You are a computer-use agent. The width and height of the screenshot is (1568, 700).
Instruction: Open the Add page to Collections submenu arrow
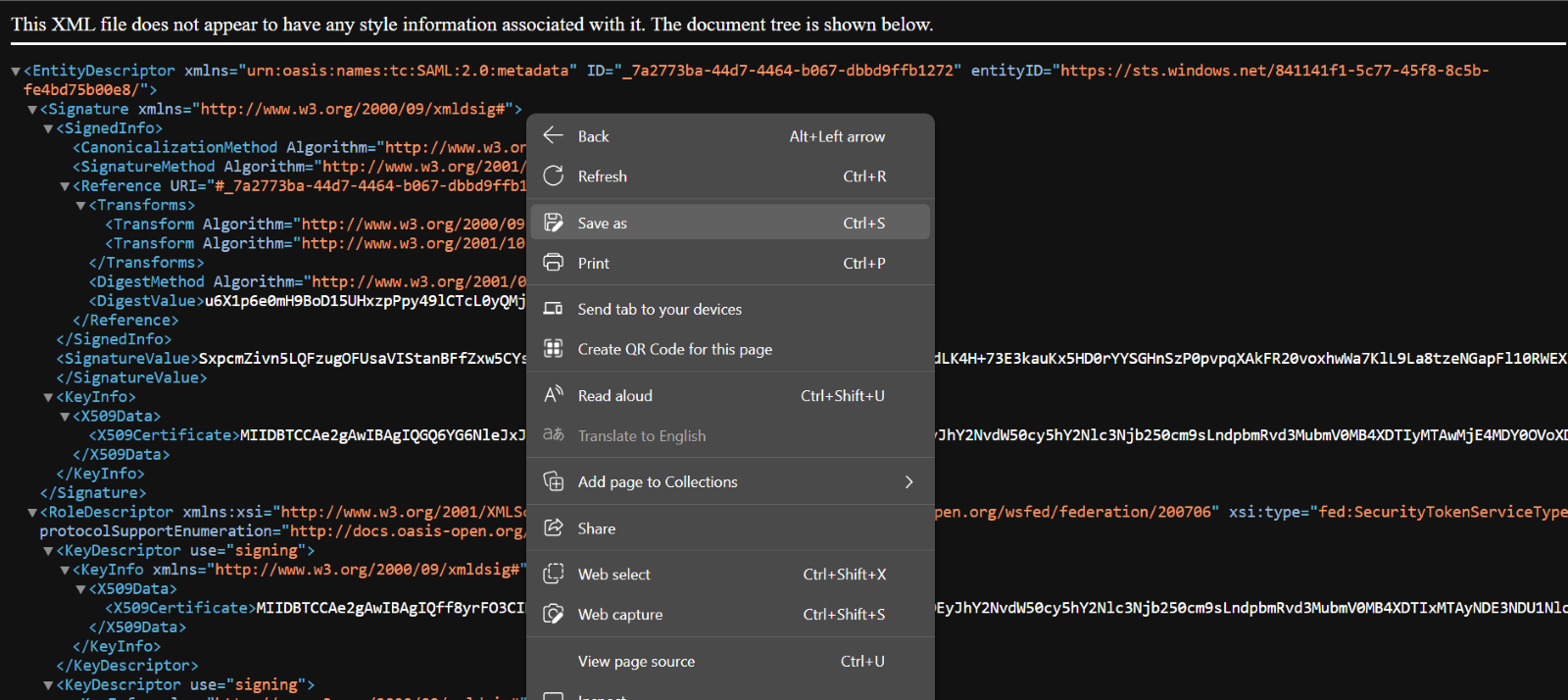pos(908,481)
